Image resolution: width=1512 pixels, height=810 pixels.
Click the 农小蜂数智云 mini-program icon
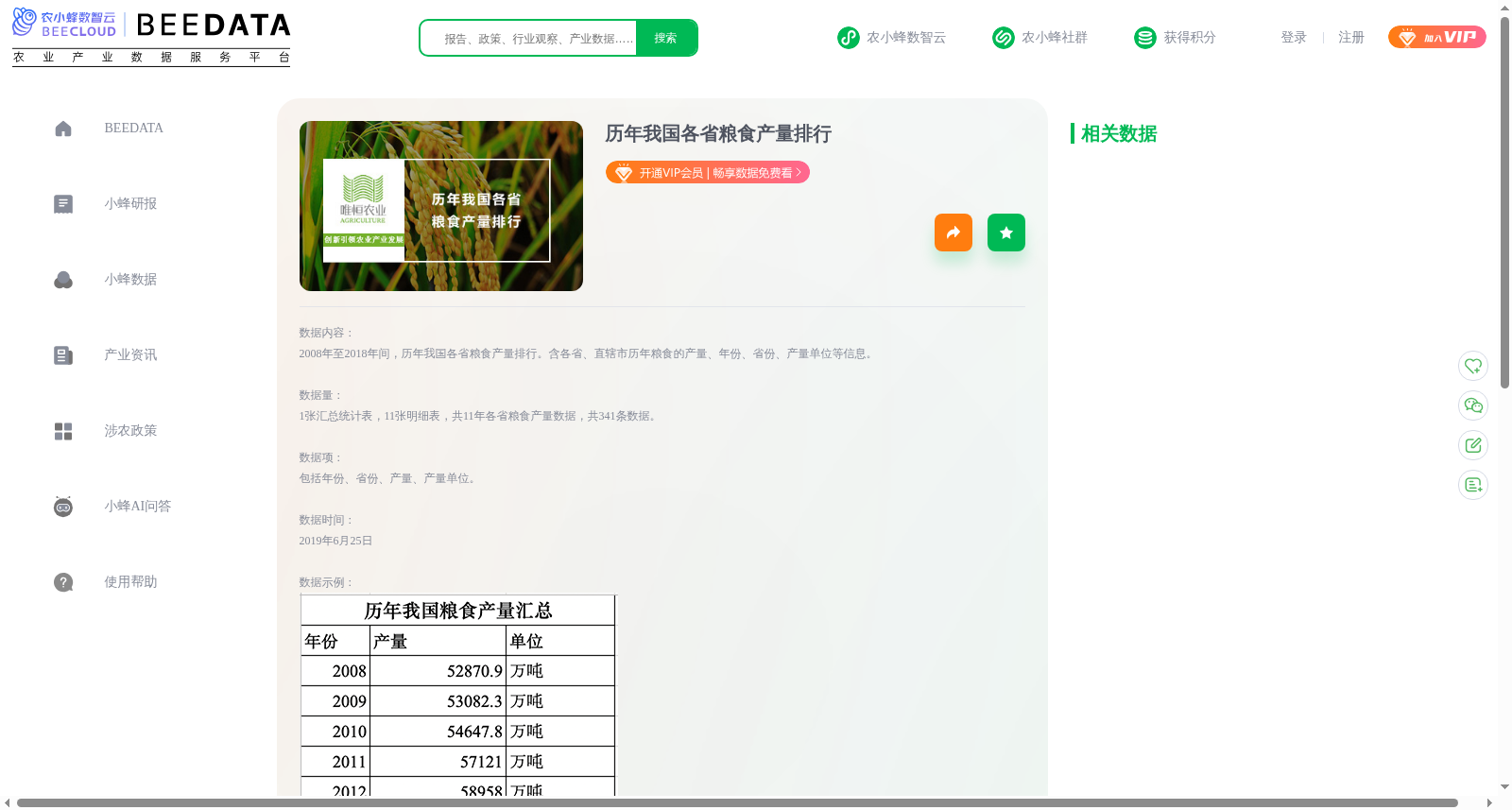pyautogui.click(x=849, y=38)
